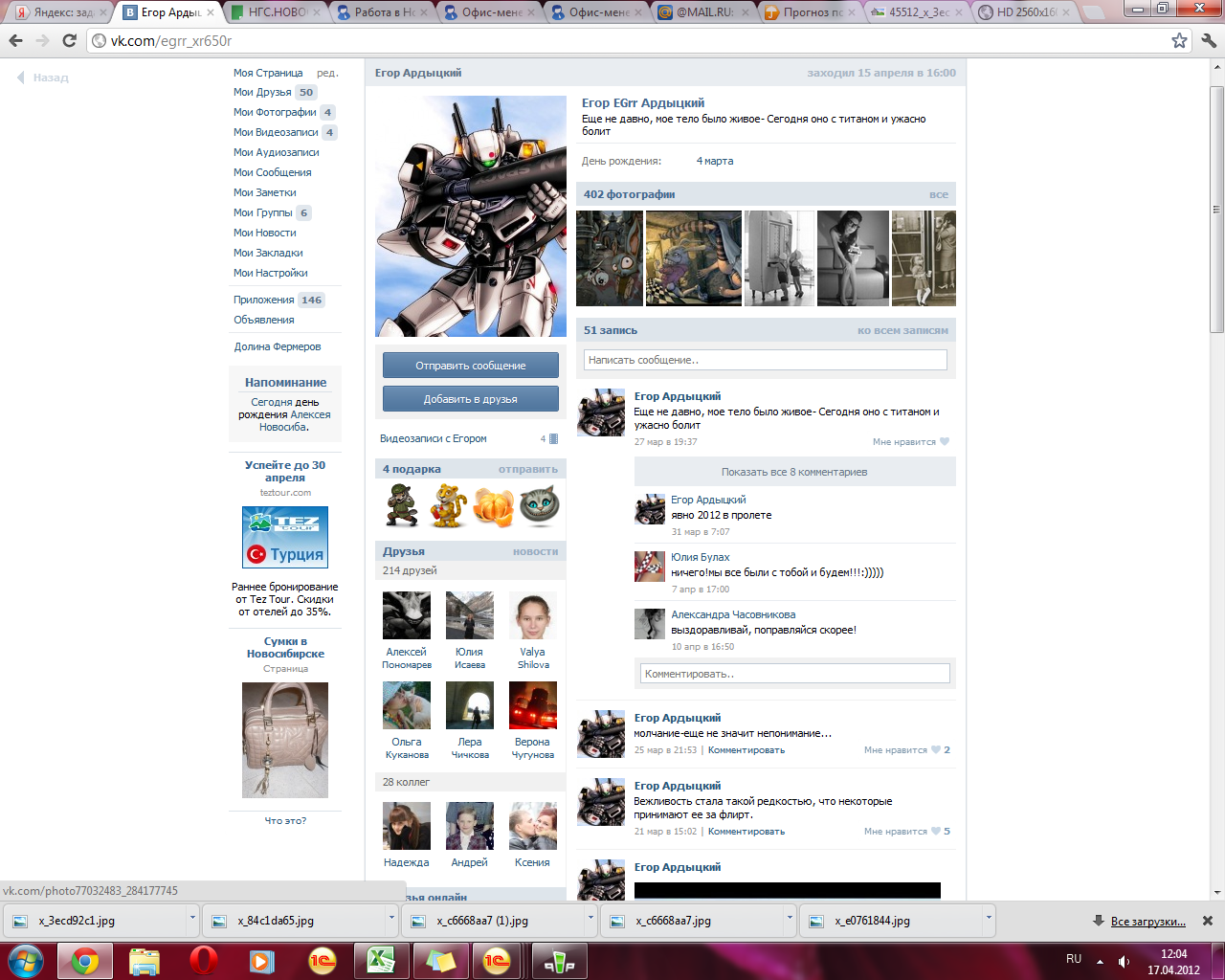Click the Chrome icon in the taskbar
1225x980 pixels.
(x=85, y=961)
